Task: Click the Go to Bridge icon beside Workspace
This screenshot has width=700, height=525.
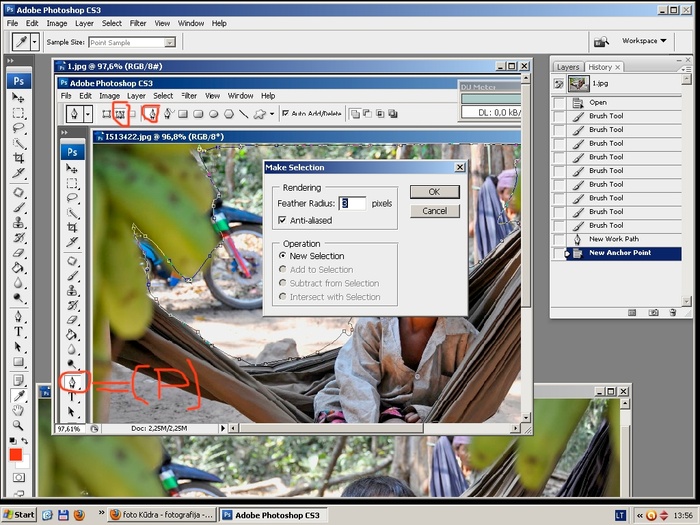Action: [x=601, y=42]
